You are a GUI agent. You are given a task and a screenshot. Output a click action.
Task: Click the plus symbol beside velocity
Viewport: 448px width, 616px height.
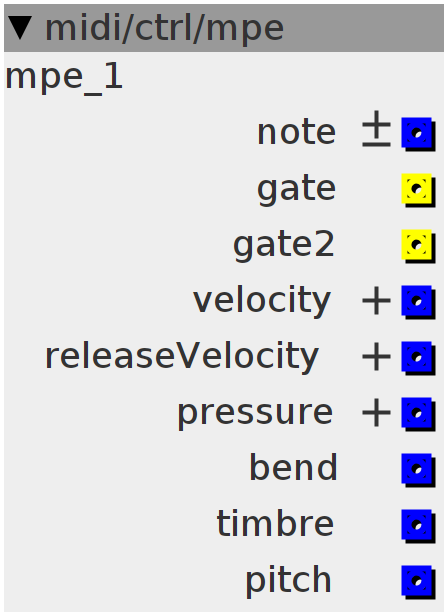coord(376,301)
